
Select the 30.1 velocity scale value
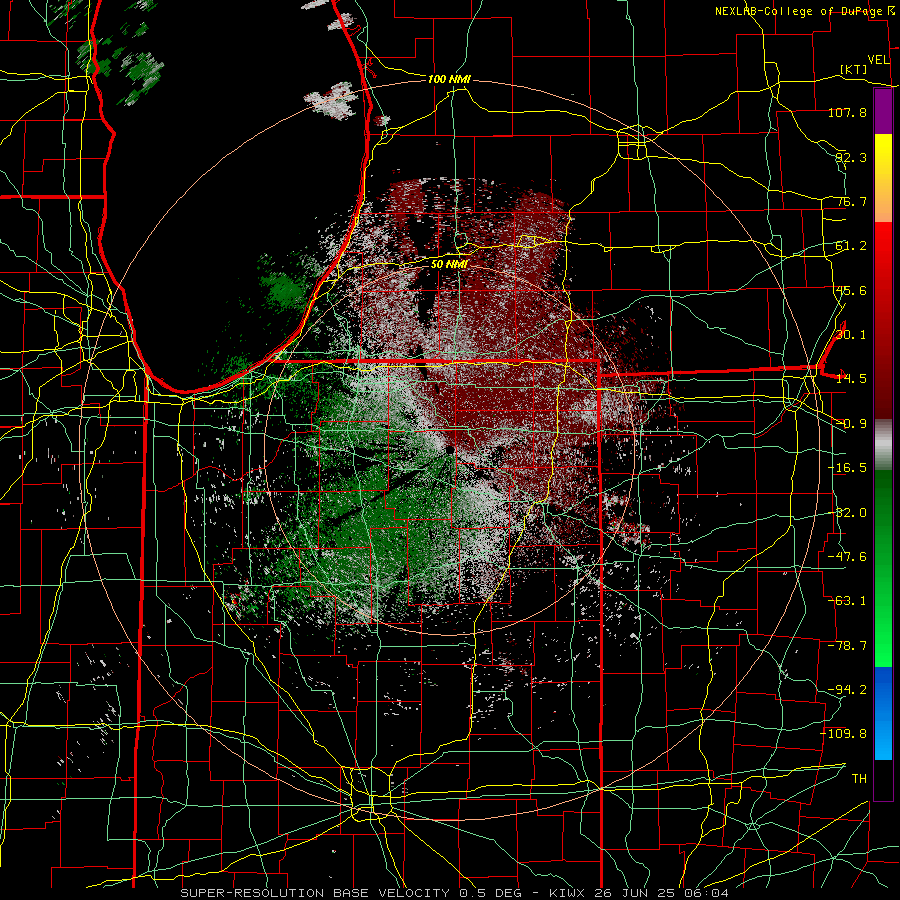(x=851, y=335)
